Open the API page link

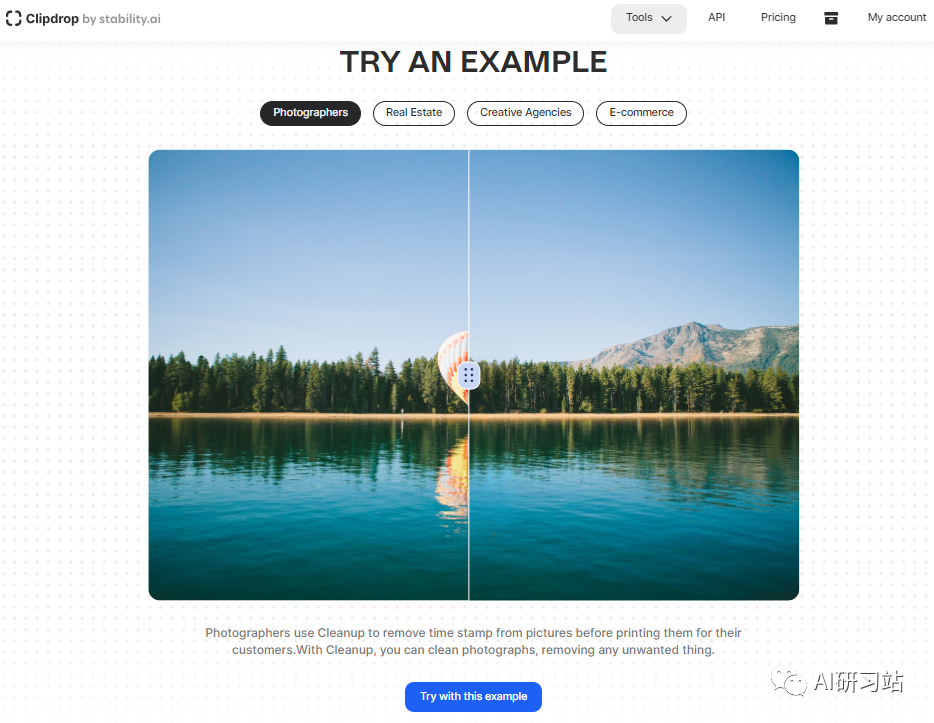click(717, 17)
